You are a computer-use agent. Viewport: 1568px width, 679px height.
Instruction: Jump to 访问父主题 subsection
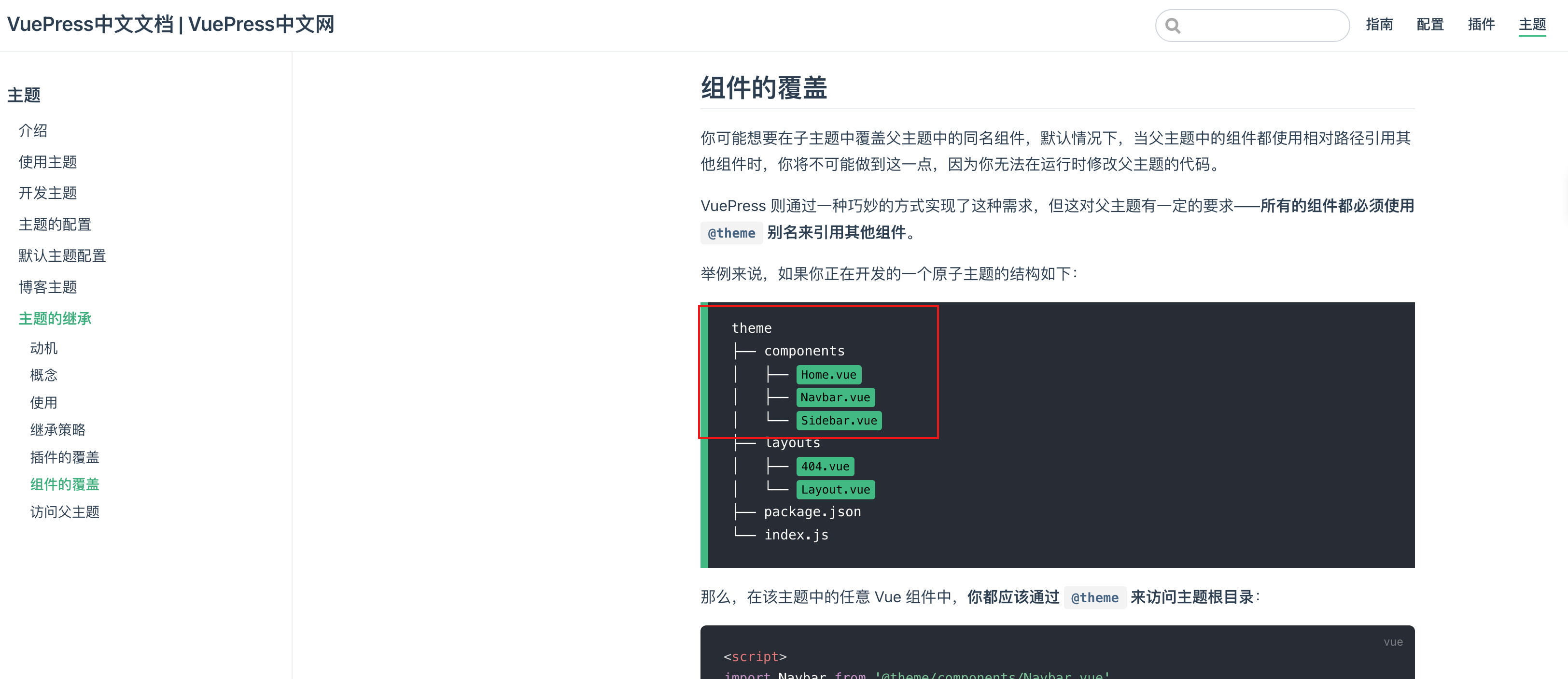65,512
